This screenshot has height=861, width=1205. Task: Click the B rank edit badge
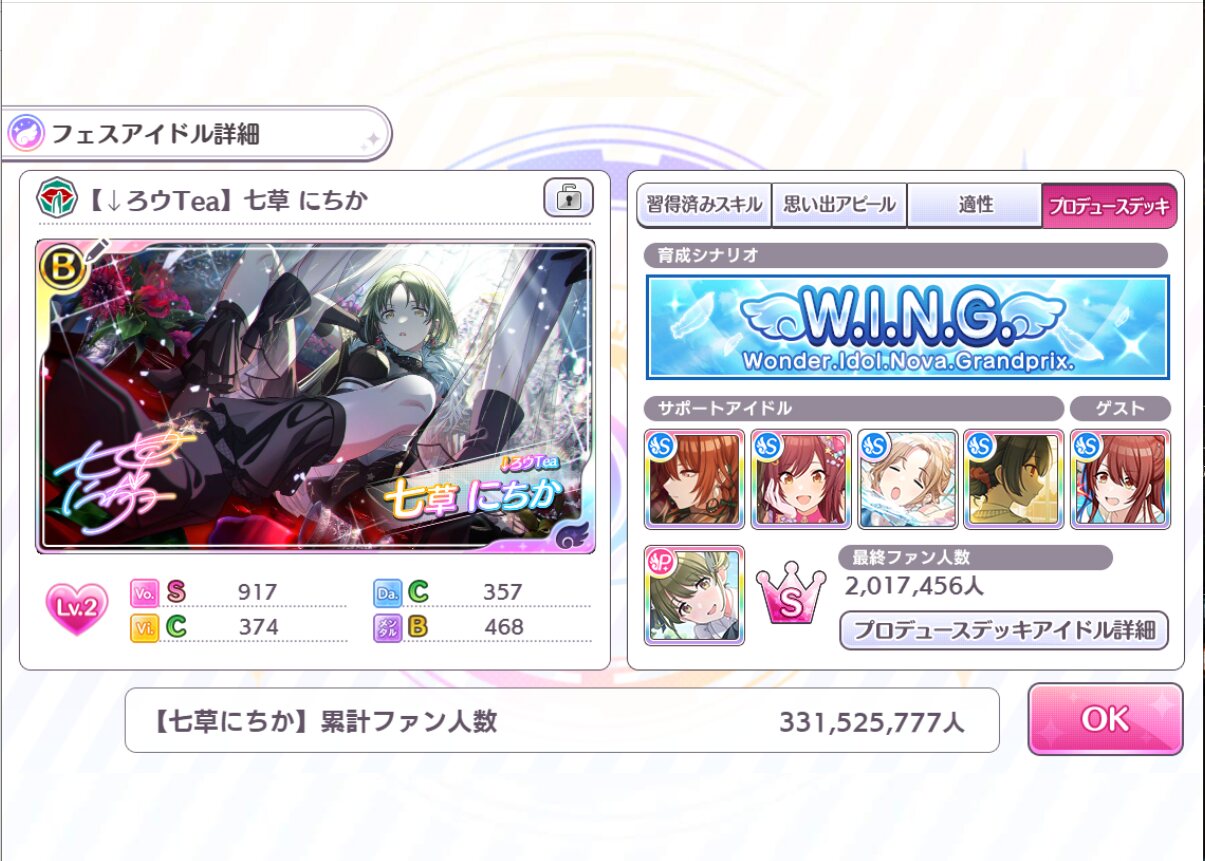click(63, 267)
